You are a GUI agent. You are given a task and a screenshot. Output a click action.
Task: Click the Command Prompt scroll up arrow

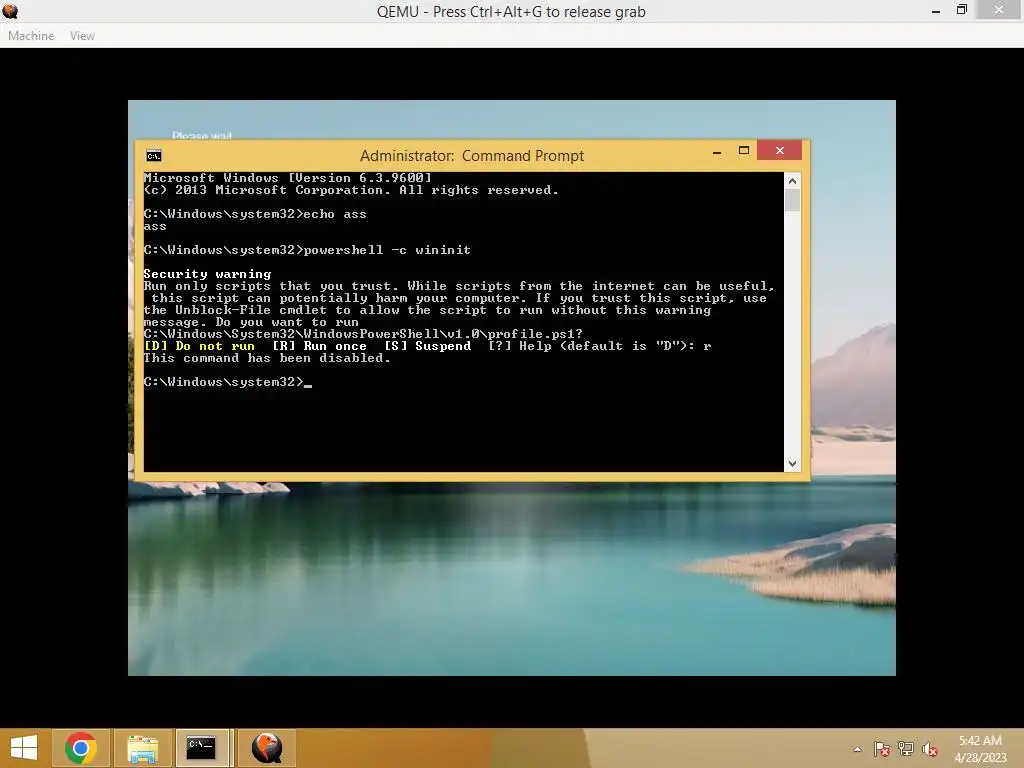click(x=792, y=181)
